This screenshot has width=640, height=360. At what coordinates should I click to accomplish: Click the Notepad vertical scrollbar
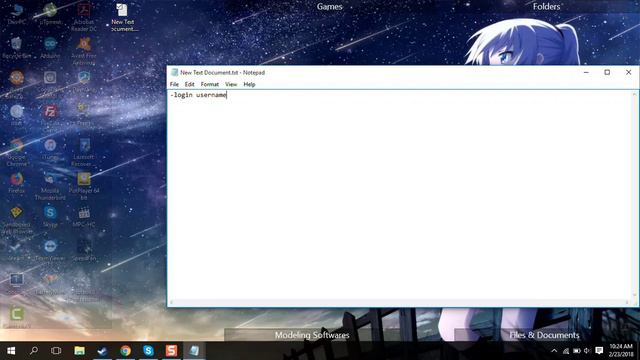click(x=634, y=195)
